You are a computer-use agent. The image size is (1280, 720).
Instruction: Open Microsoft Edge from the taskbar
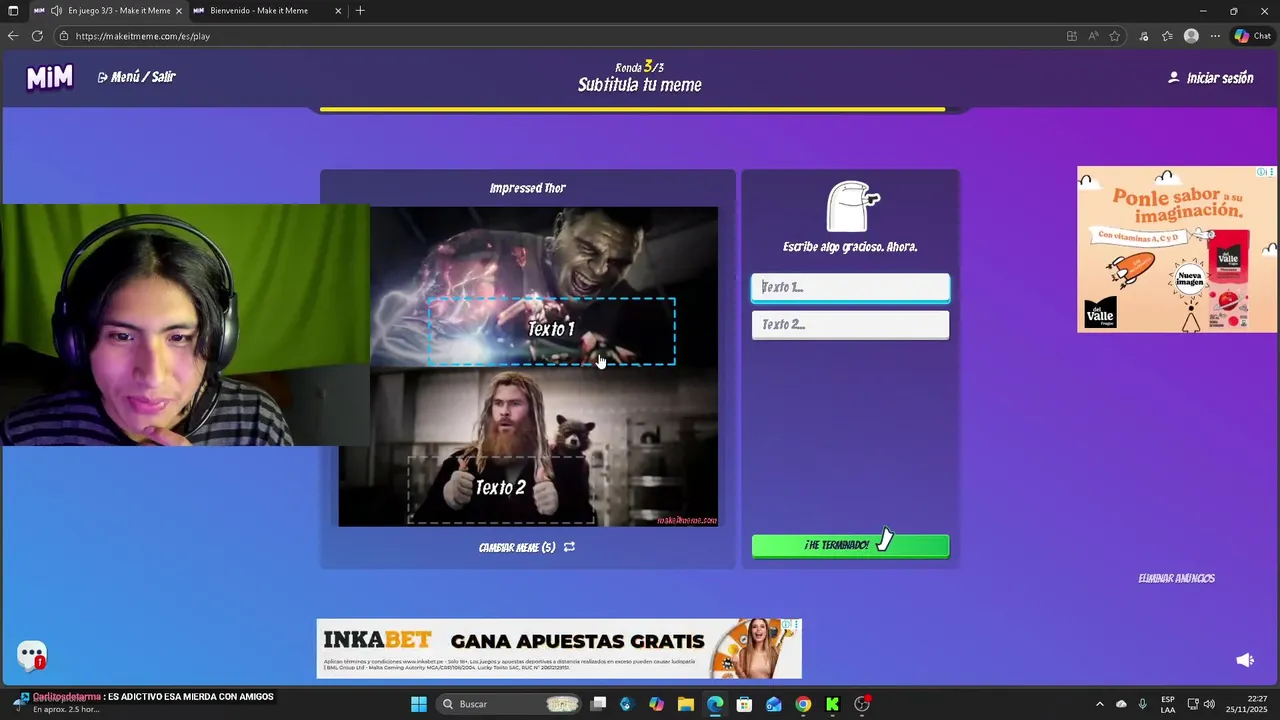pos(715,704)
